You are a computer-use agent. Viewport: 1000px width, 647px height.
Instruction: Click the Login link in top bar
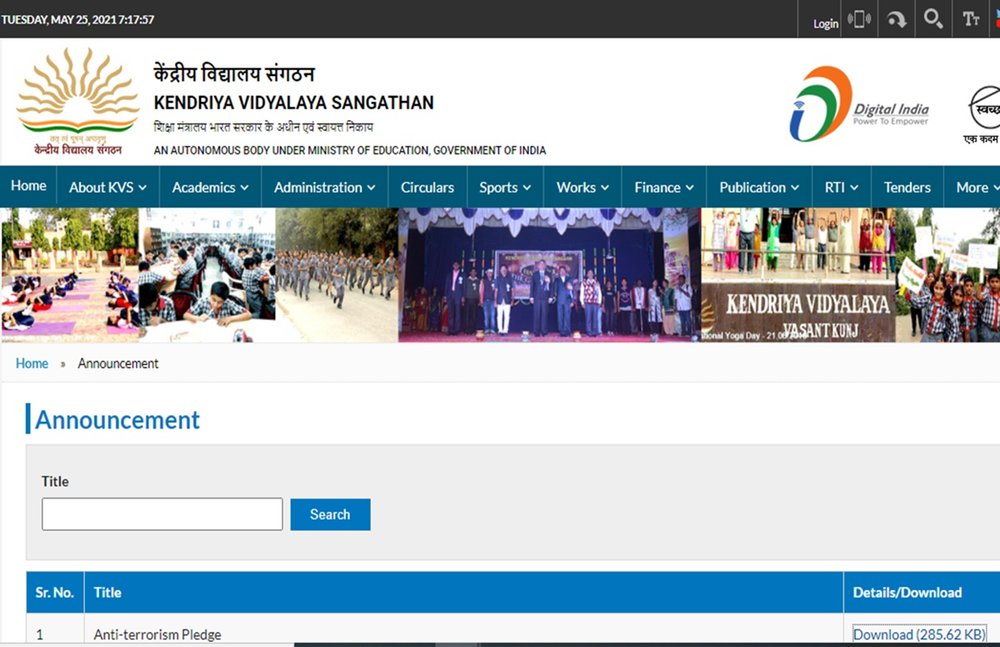tap(826, 23)
